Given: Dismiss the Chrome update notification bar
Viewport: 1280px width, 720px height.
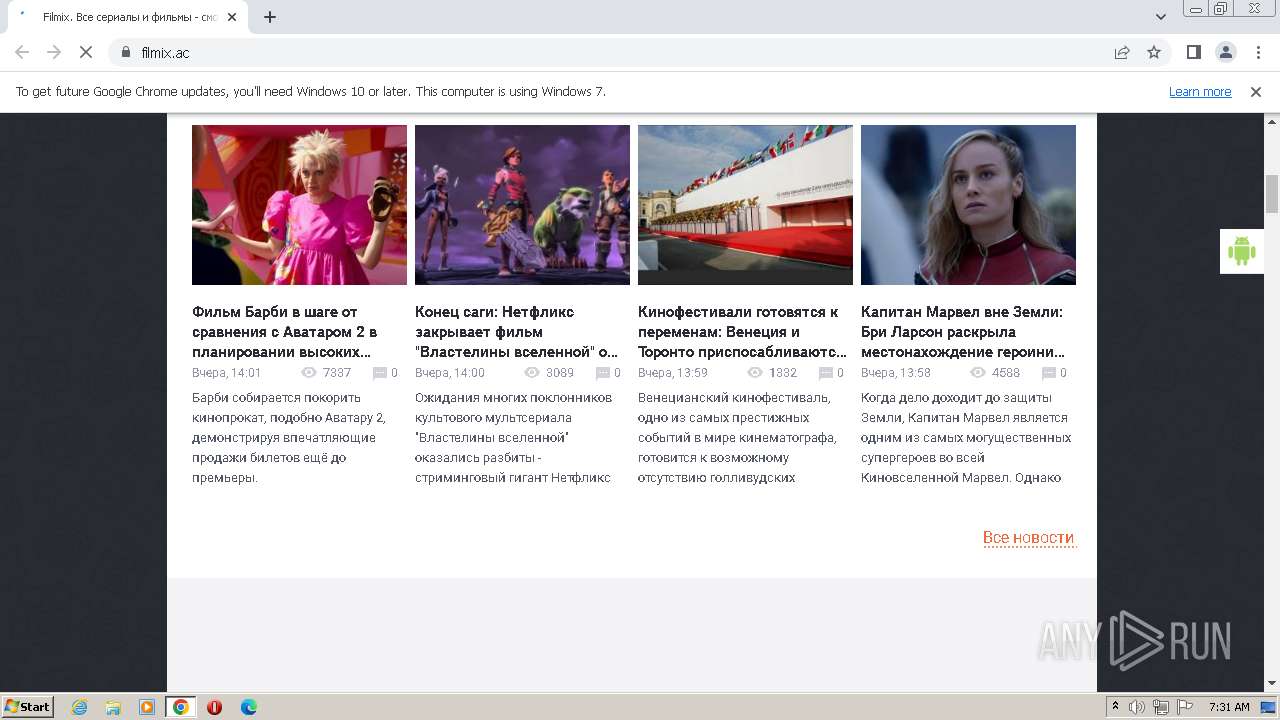Looking at the screenshot, I should [1256, 91].
